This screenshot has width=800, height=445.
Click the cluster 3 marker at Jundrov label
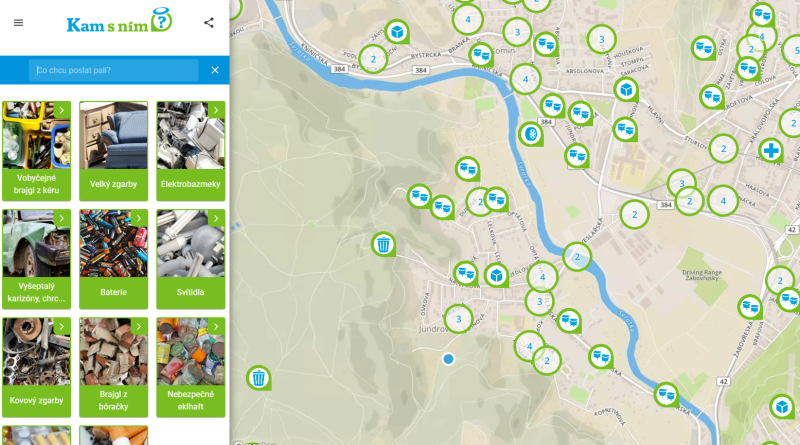click(458, 319)
